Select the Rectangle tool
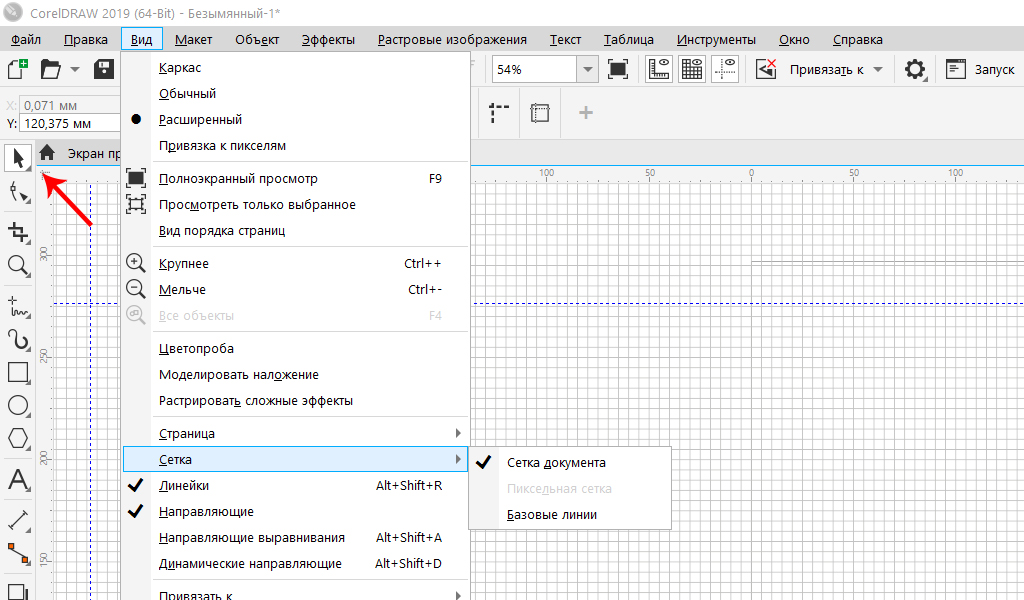Viewport: 1024px width, 600px height. (x=17, y=372)
